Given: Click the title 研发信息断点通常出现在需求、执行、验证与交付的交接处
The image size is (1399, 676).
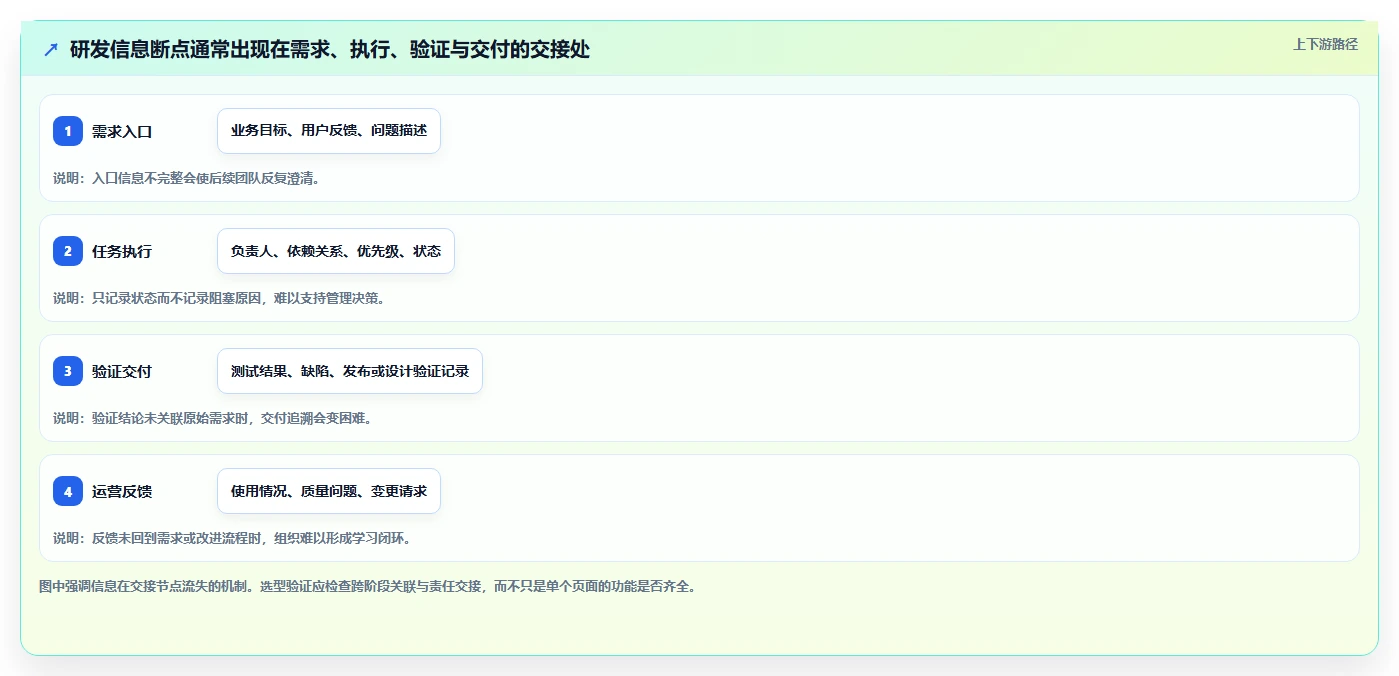Looking at the screenshot, I should click(x=330, y=50).
